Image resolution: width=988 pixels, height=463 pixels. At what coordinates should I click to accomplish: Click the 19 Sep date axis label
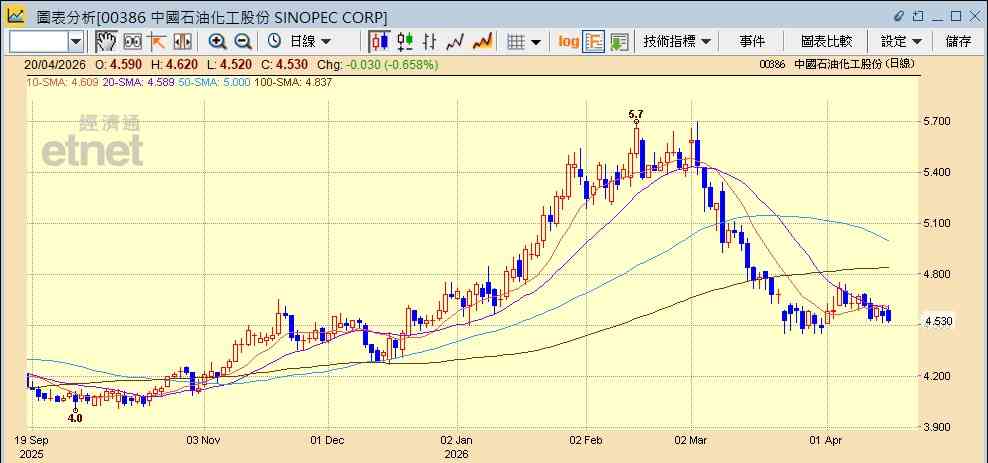tap(32, 439)
